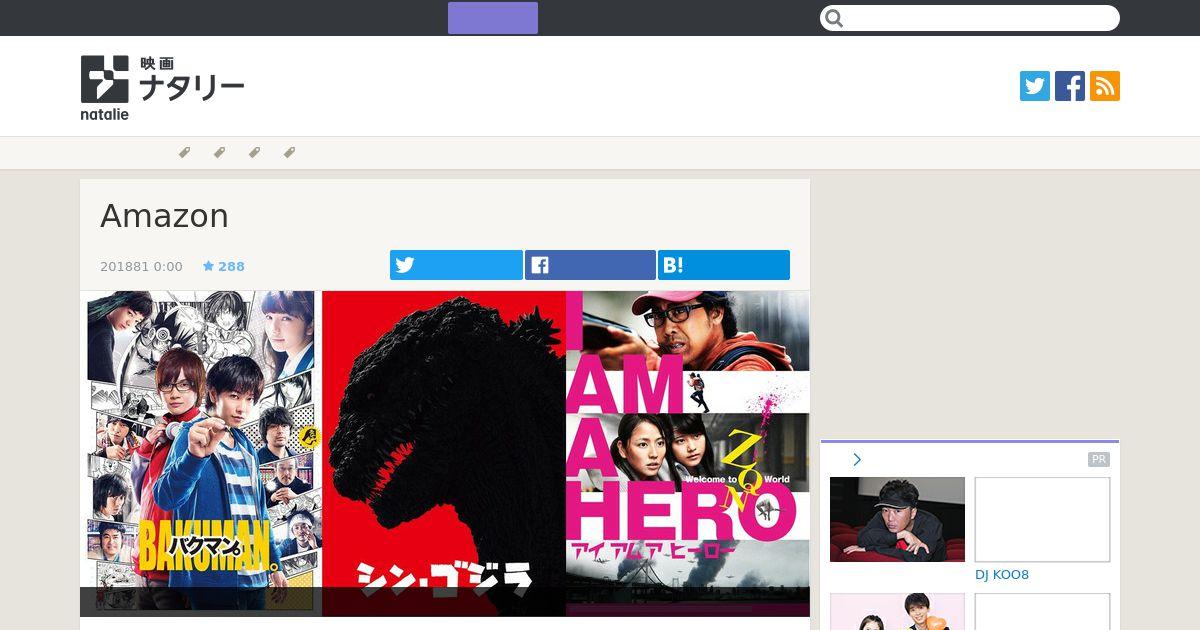1200x630 pixels.
Task: Select the purple highlighted top navigation tab
Action: click(493, 18)
